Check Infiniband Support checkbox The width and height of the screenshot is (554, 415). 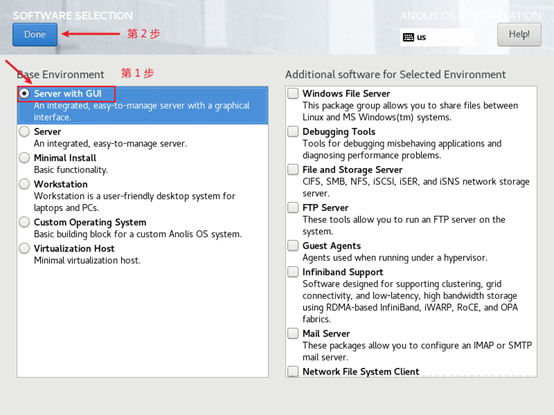pyautogui.click(x=293, y=272)
